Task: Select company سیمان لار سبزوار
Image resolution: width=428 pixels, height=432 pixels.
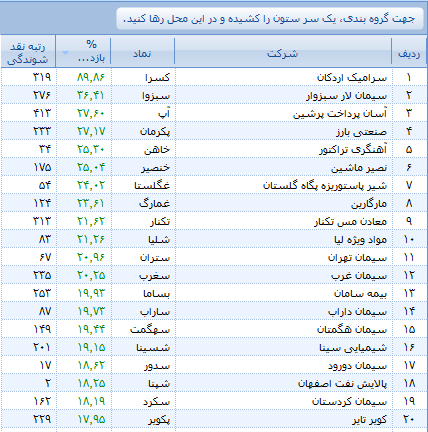Action: 347,96
